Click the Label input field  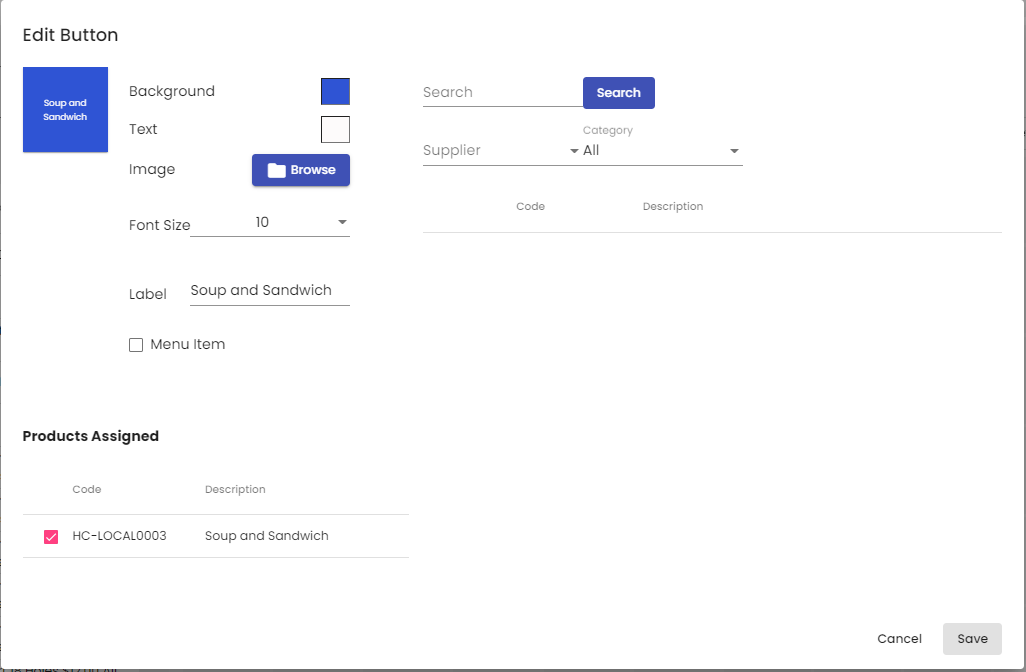click(270, 291)
